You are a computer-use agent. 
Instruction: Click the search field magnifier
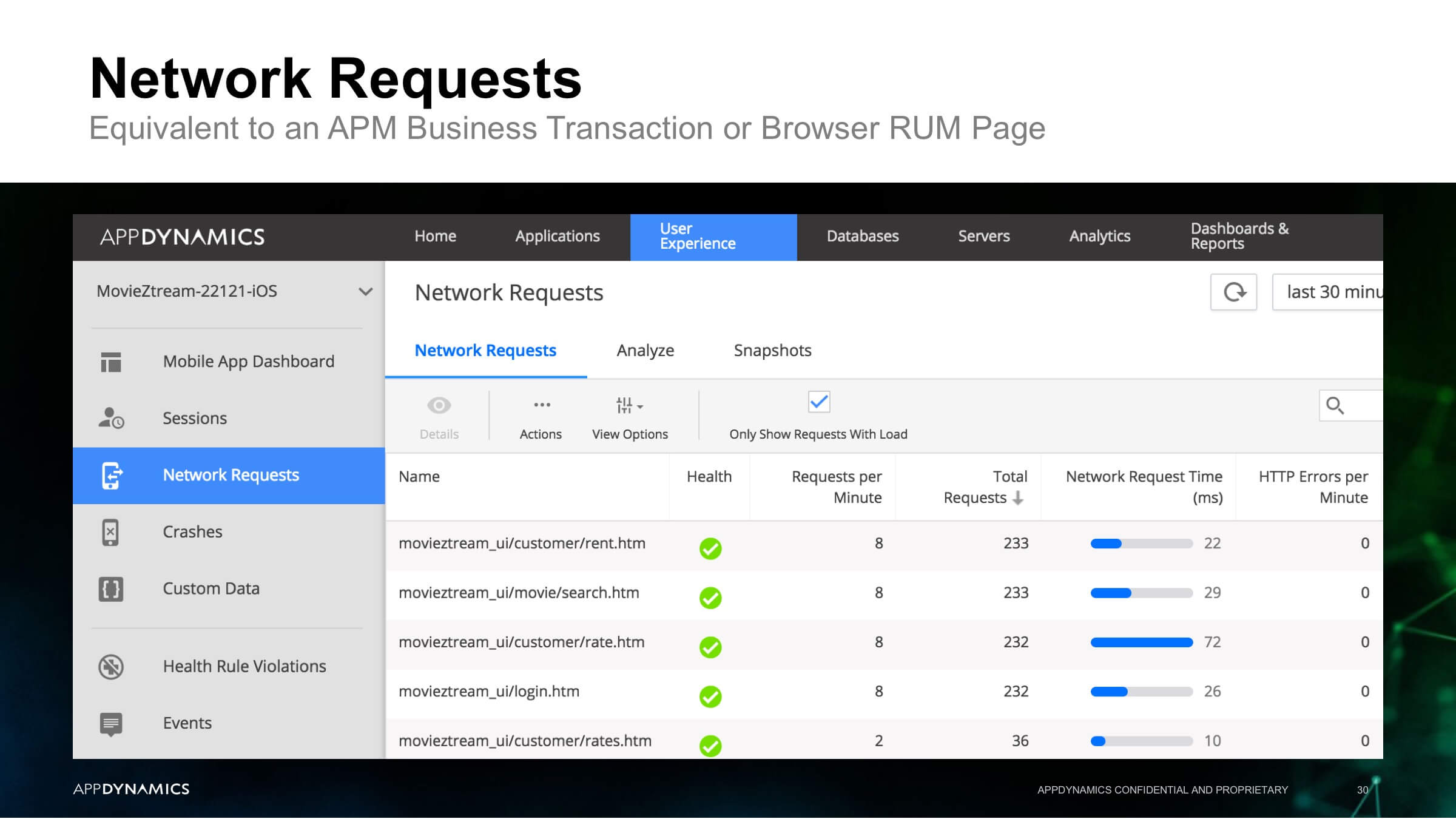coord(1335,405)
